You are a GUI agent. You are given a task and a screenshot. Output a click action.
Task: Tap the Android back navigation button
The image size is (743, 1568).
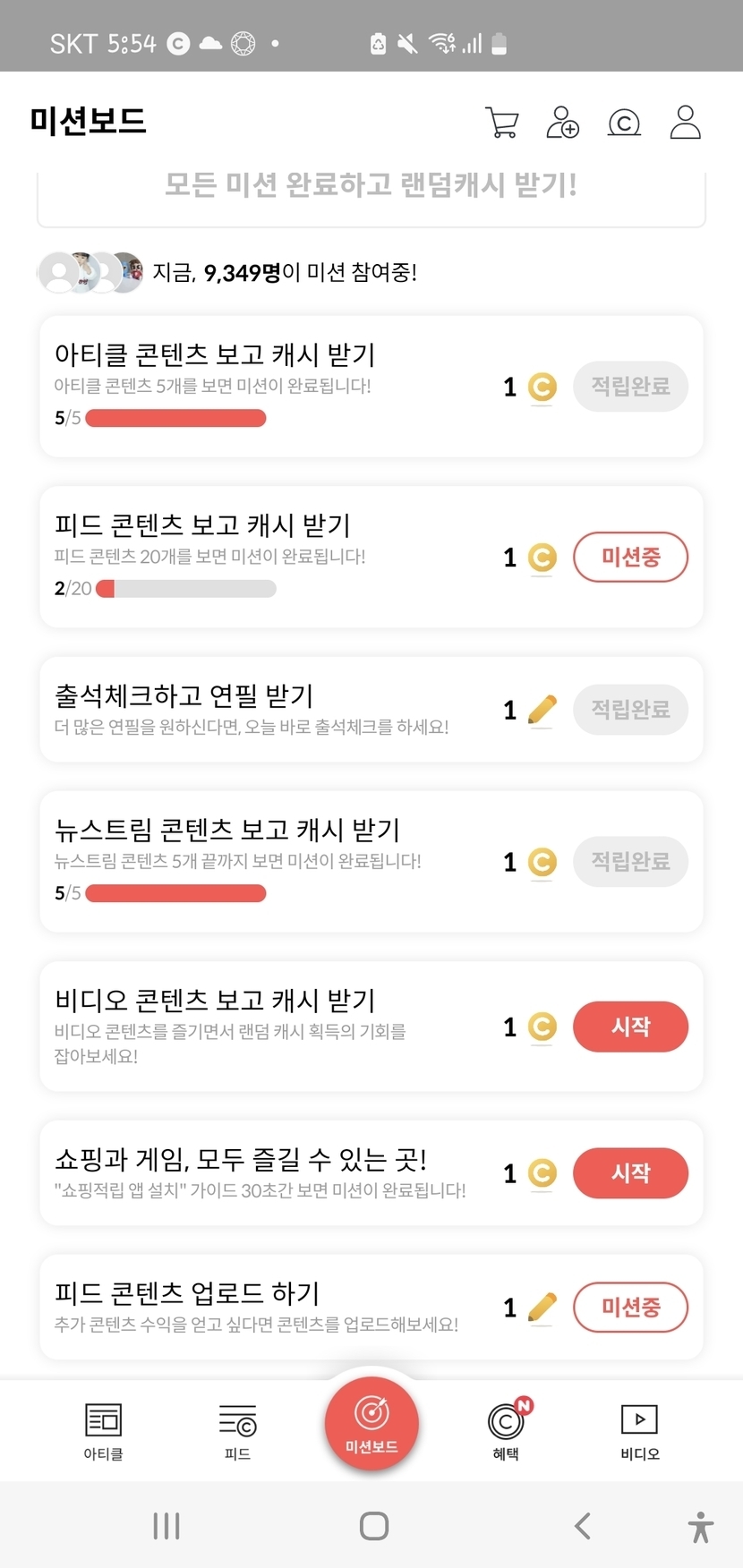583,1526
